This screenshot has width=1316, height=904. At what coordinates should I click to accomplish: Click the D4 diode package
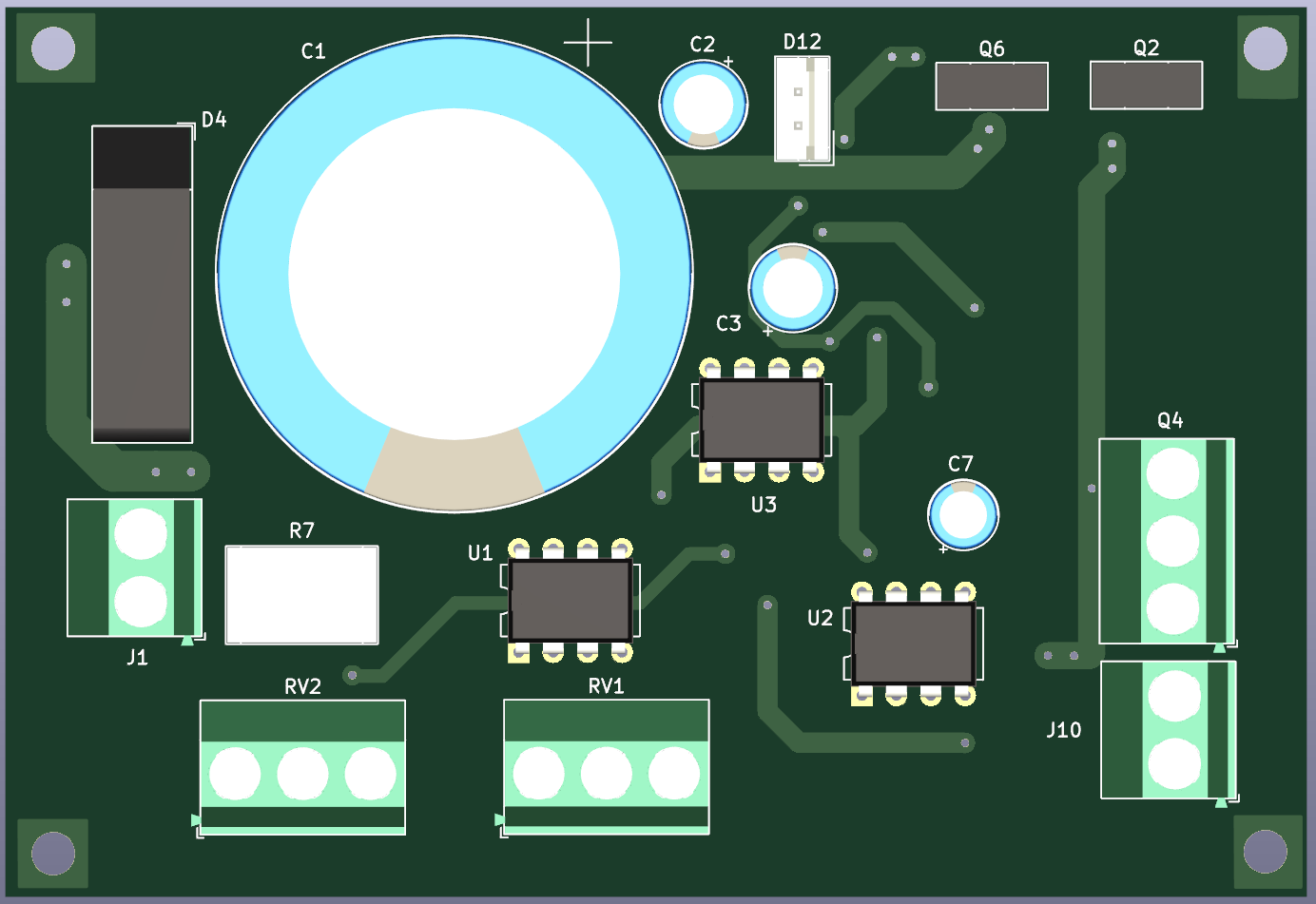coord(143,284)
